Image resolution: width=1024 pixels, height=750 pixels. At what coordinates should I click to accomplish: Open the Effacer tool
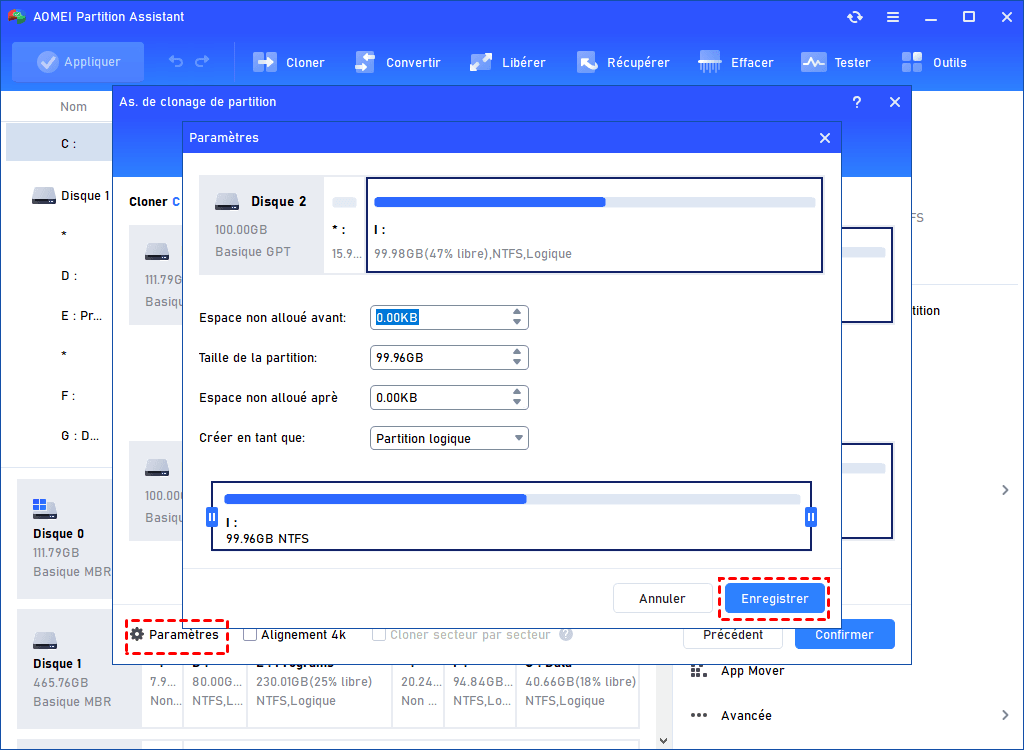pyautogui.click(x=736, y=63)
